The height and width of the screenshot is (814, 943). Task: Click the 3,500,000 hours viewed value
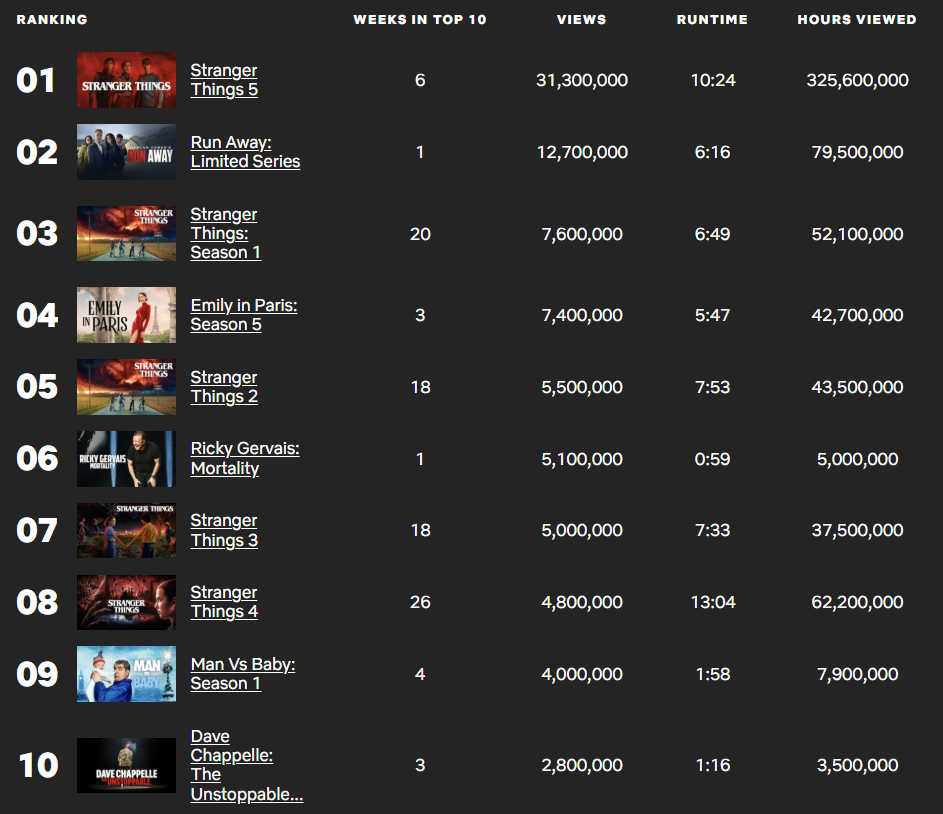point(857,765)
